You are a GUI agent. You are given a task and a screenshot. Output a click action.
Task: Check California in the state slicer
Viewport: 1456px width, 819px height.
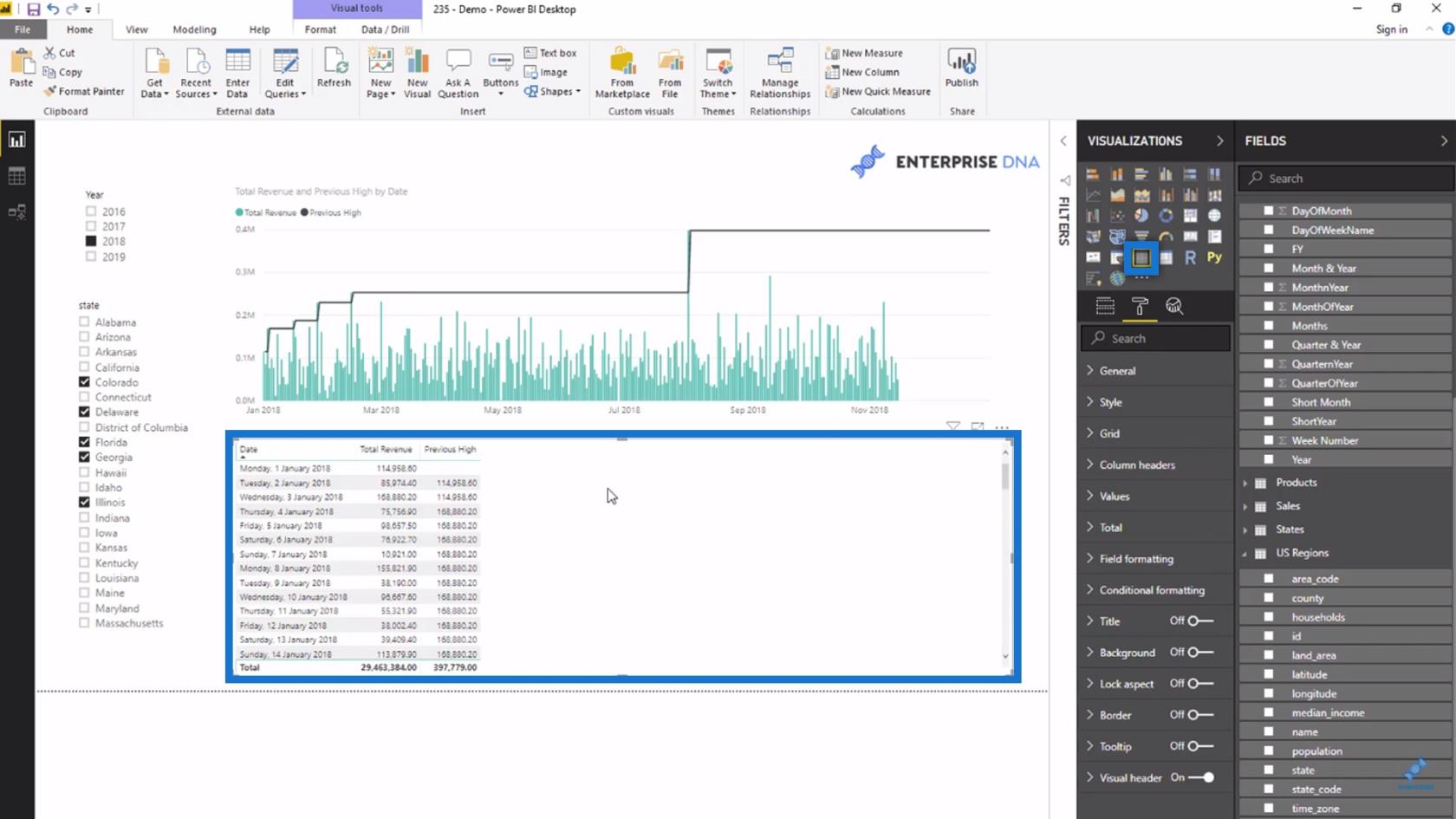pyautogui.click(x=84, y=367)
